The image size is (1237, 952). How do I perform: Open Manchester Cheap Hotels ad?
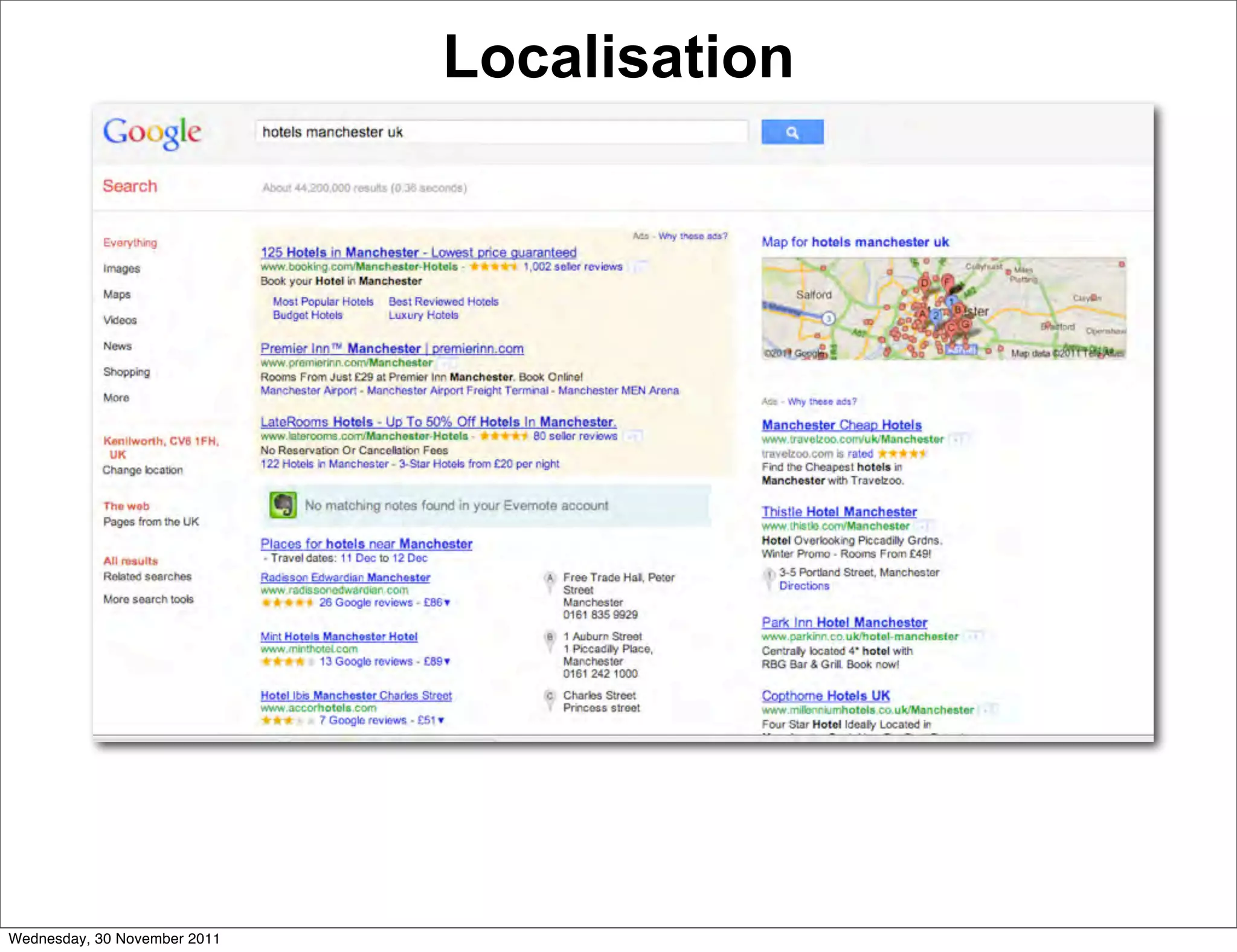pyautogui.click(x=842, y=425)
